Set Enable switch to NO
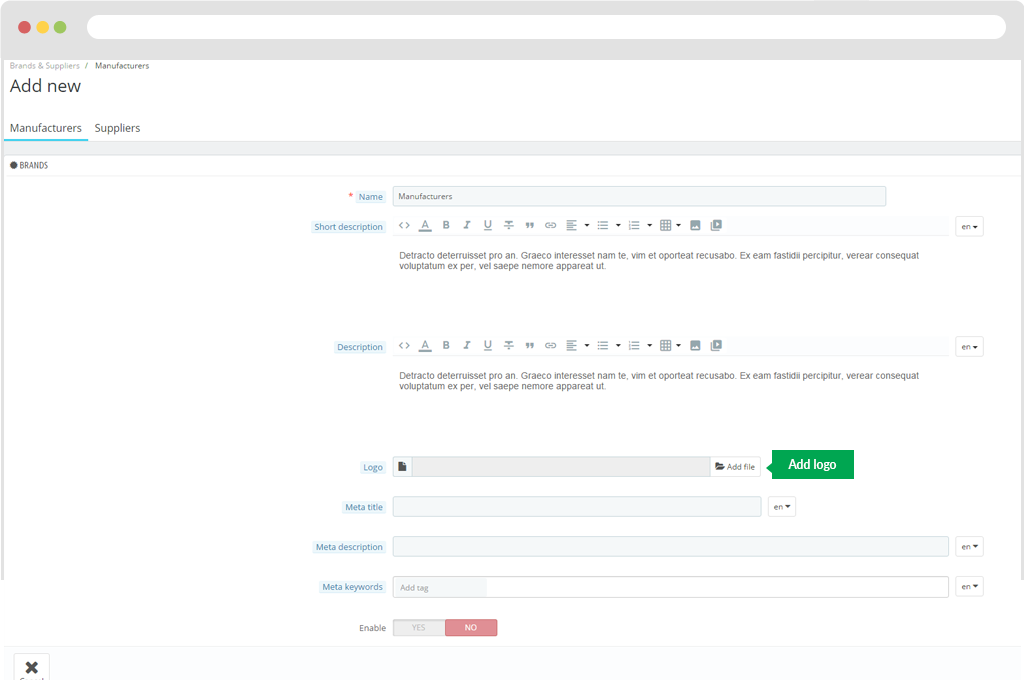The width and height of the screenshot is (1024, 680). 471,628
